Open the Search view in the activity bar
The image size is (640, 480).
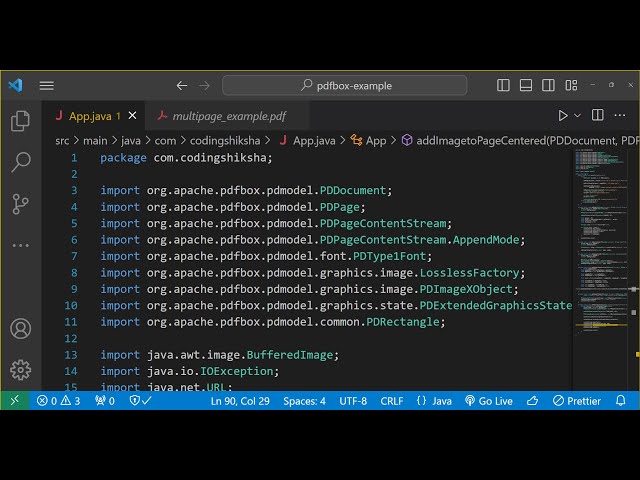click(20, 162)
